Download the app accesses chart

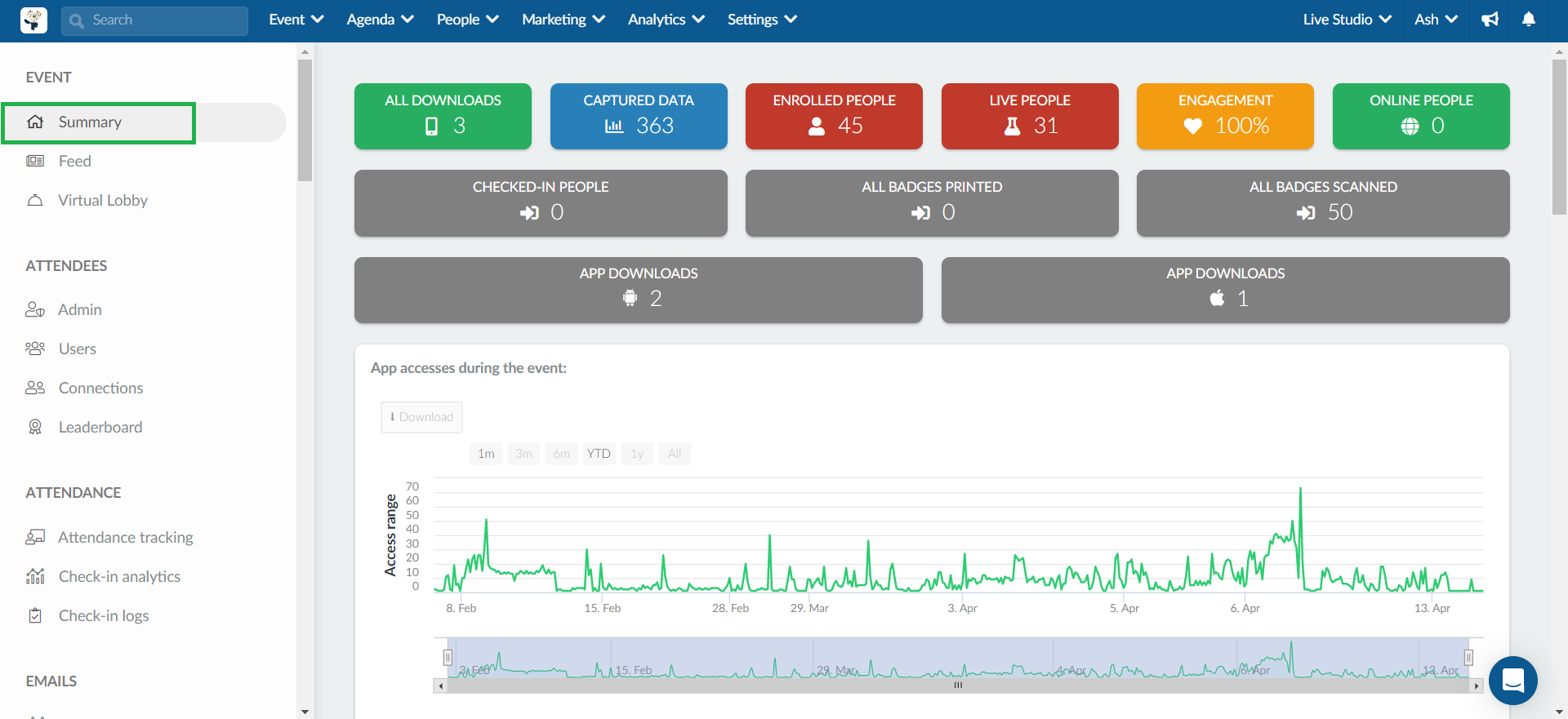point(421,417)
